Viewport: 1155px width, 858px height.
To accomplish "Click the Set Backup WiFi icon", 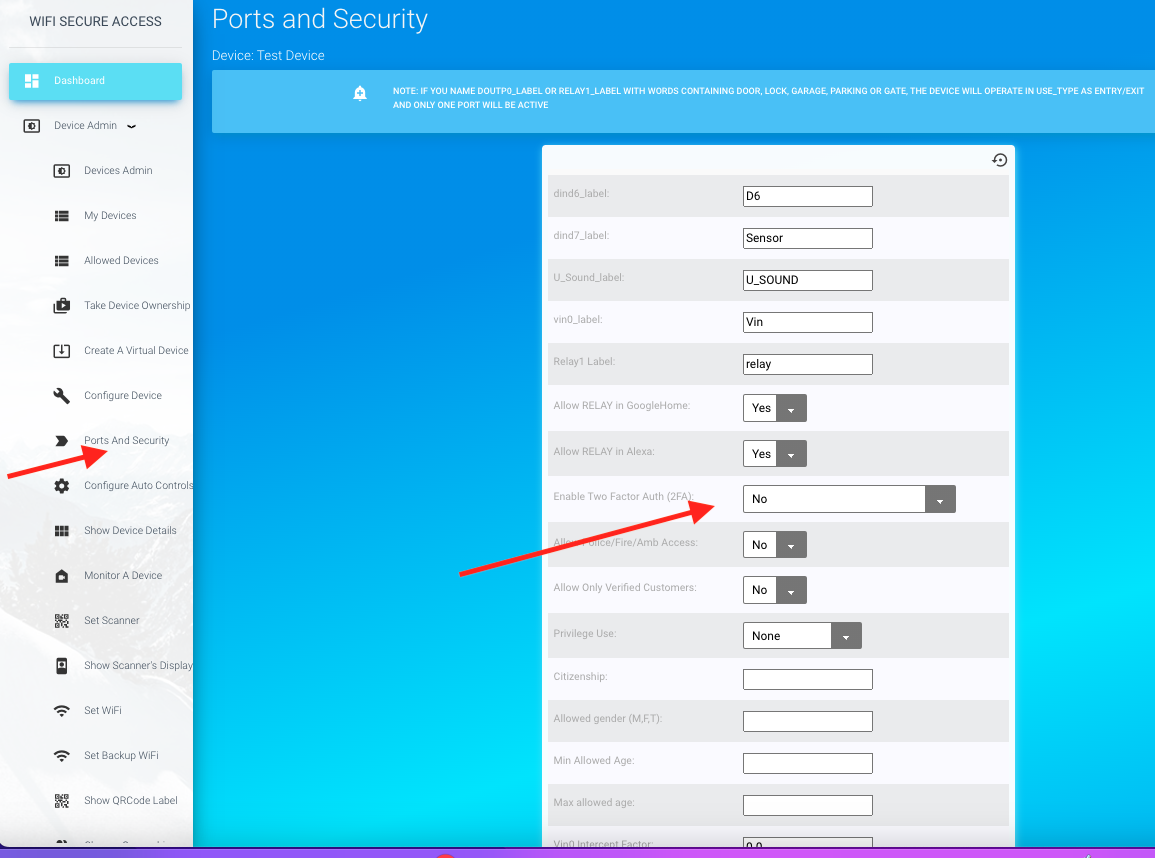I will point(62,756).
